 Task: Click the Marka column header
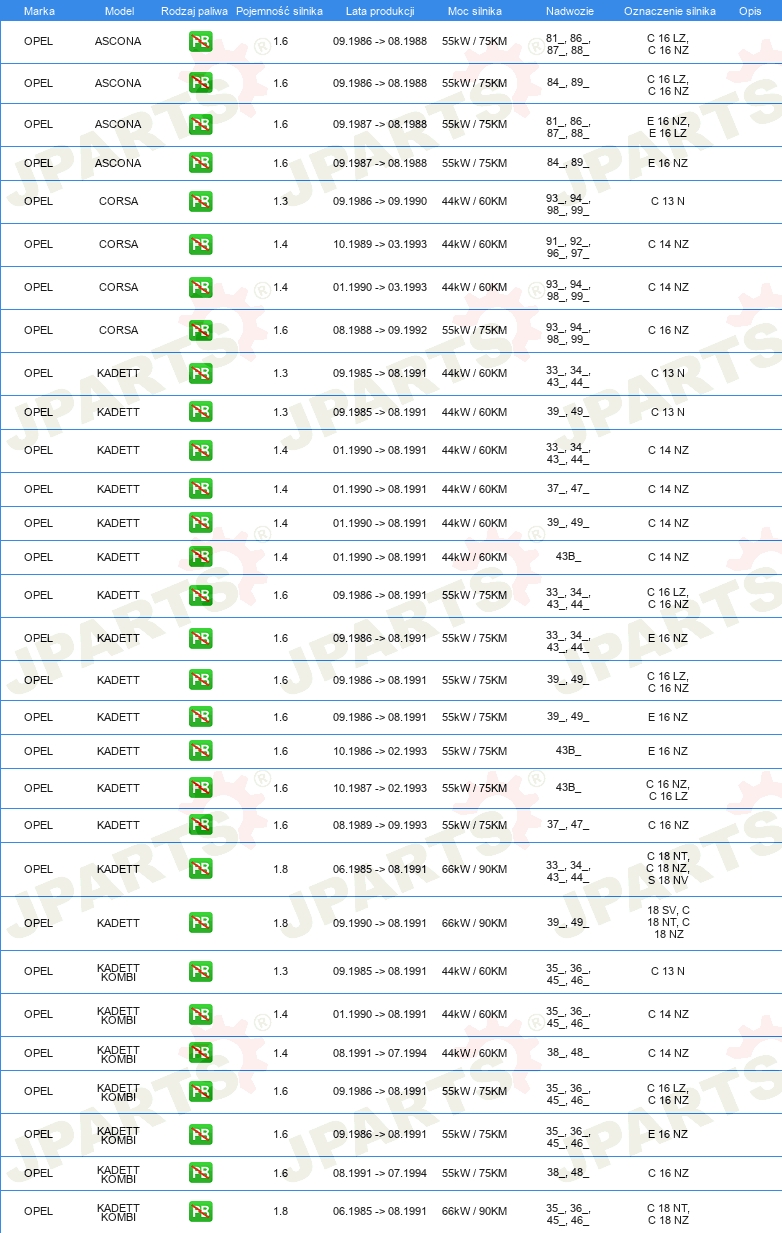(39, 11)
